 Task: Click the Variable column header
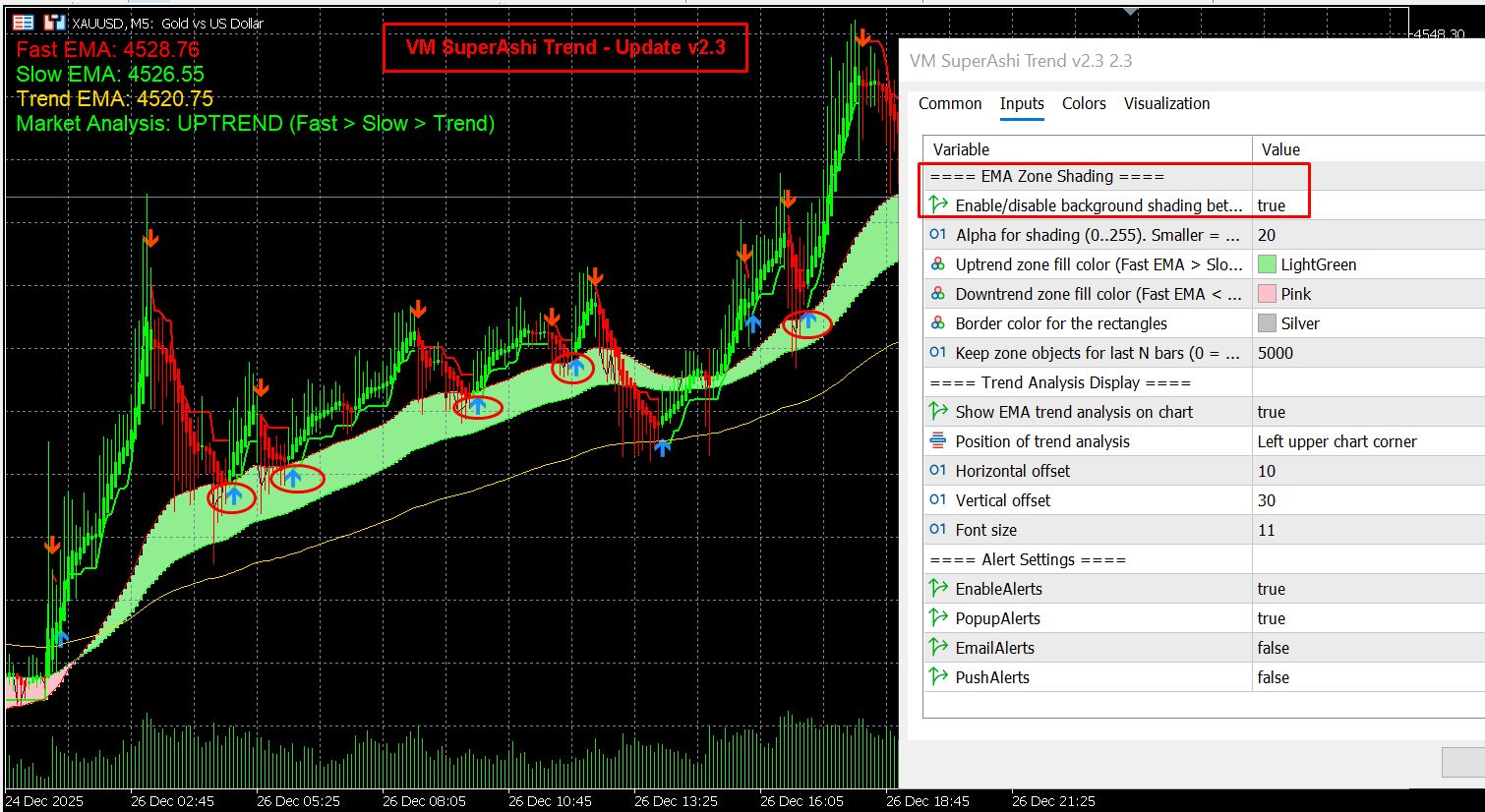[1088, 149]
